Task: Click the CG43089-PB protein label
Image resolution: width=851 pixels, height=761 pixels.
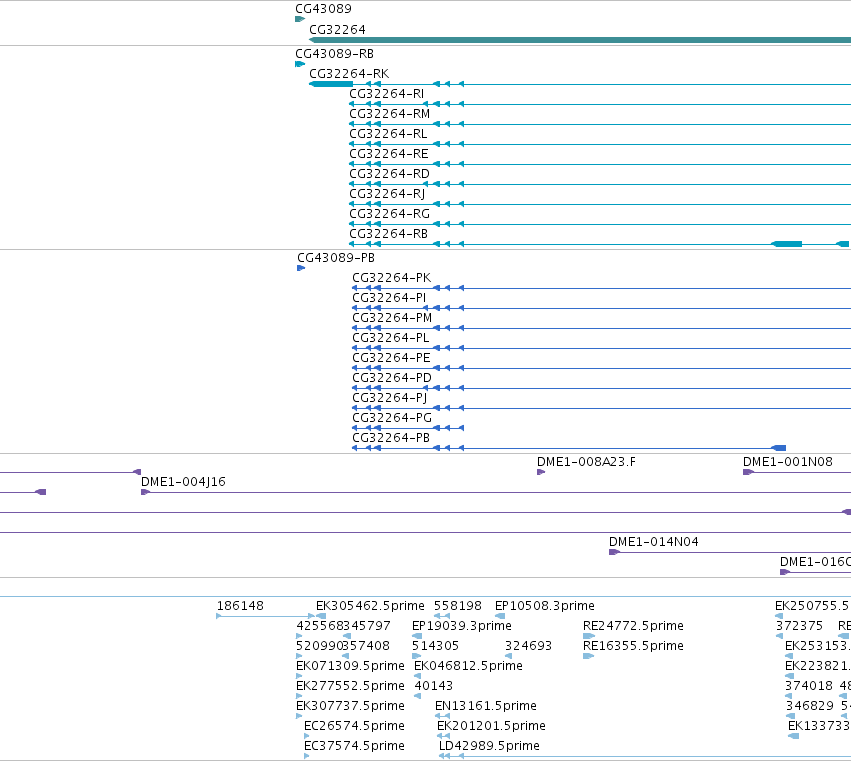Action: pyautogui.click(x=336, y=258)
